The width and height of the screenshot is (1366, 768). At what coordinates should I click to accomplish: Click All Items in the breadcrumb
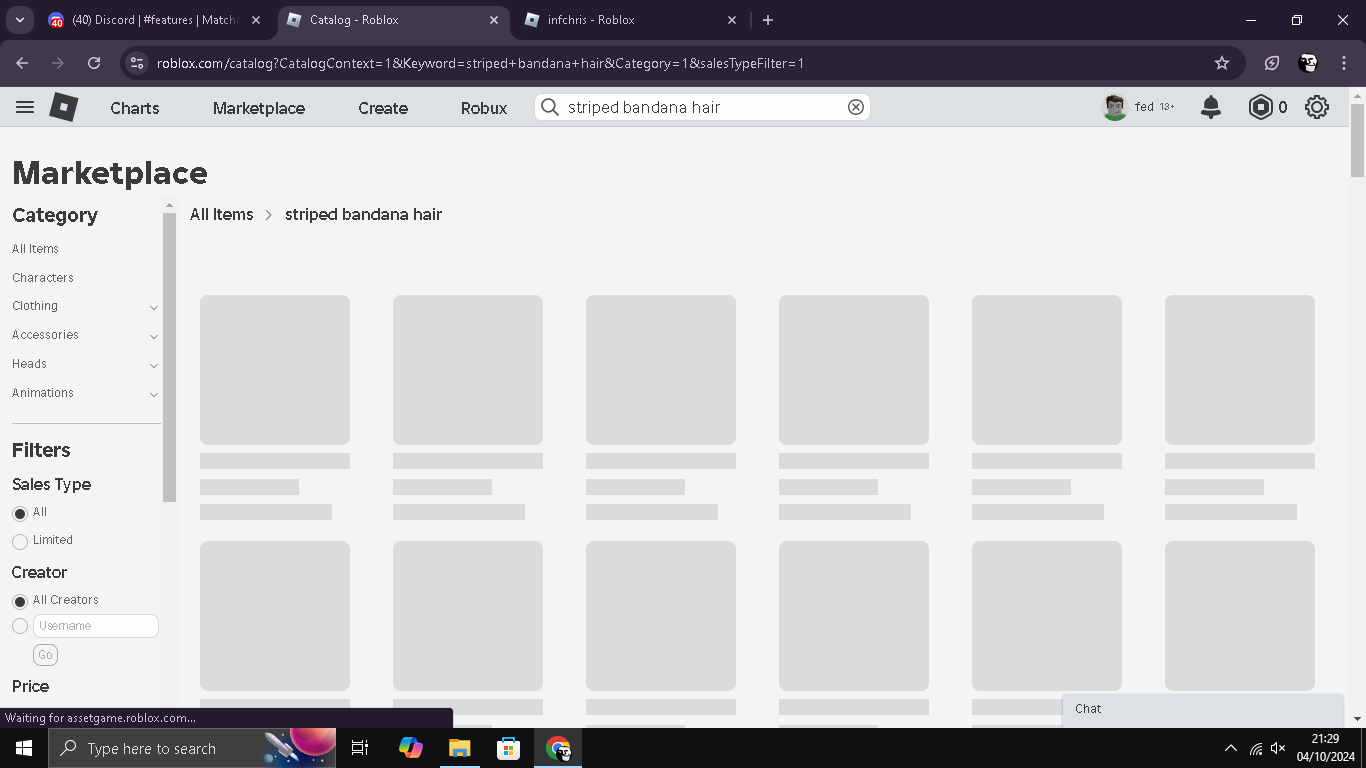pos(222,214)
